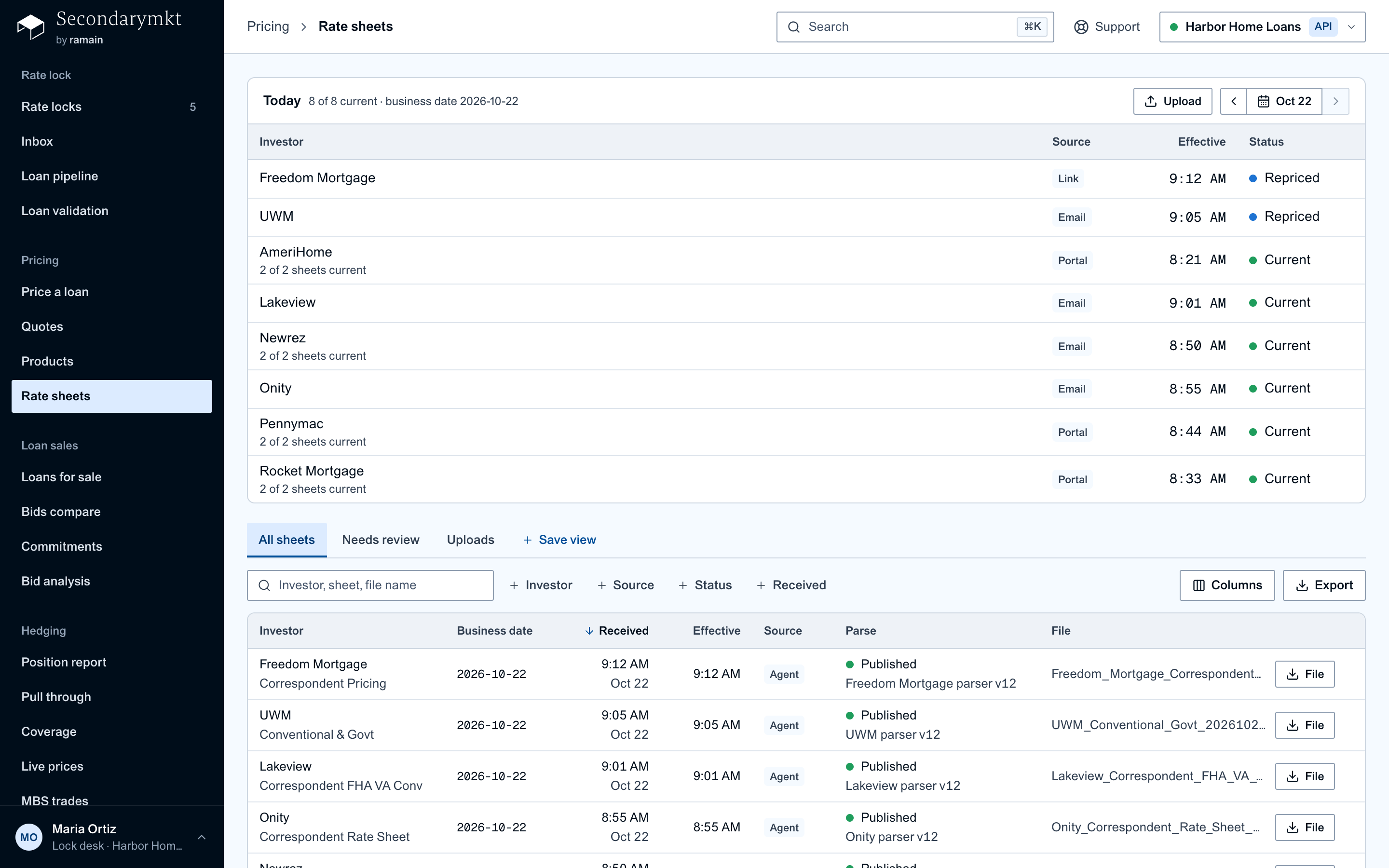Open Loan validation in sidebar
The width and height of the screenshot is (1389, 868).
point(112,211)
